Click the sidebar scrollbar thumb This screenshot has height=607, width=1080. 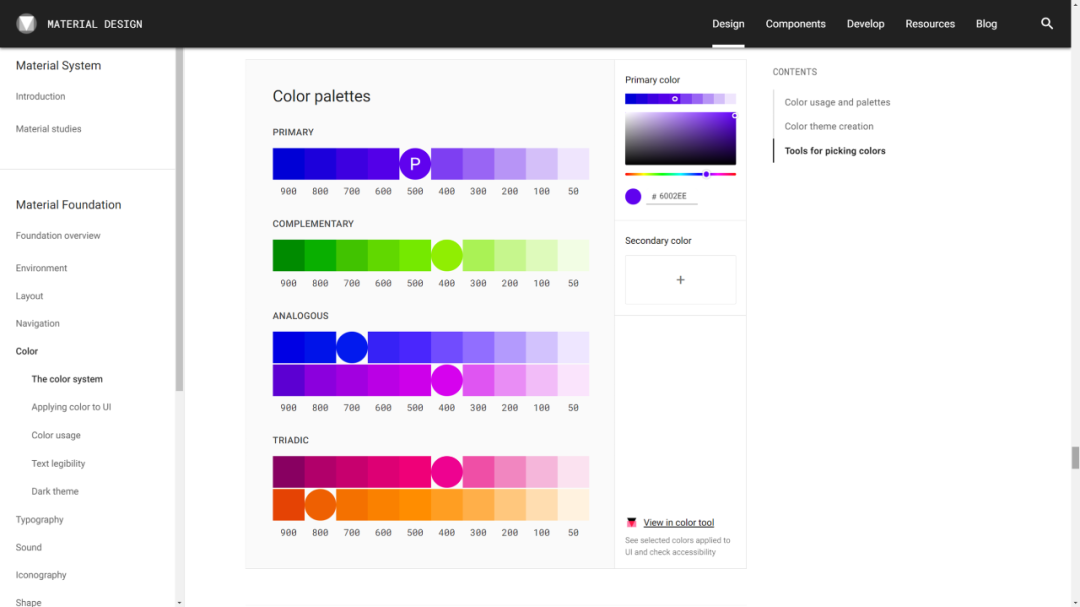pyautogui.click(x=180, y=219)
